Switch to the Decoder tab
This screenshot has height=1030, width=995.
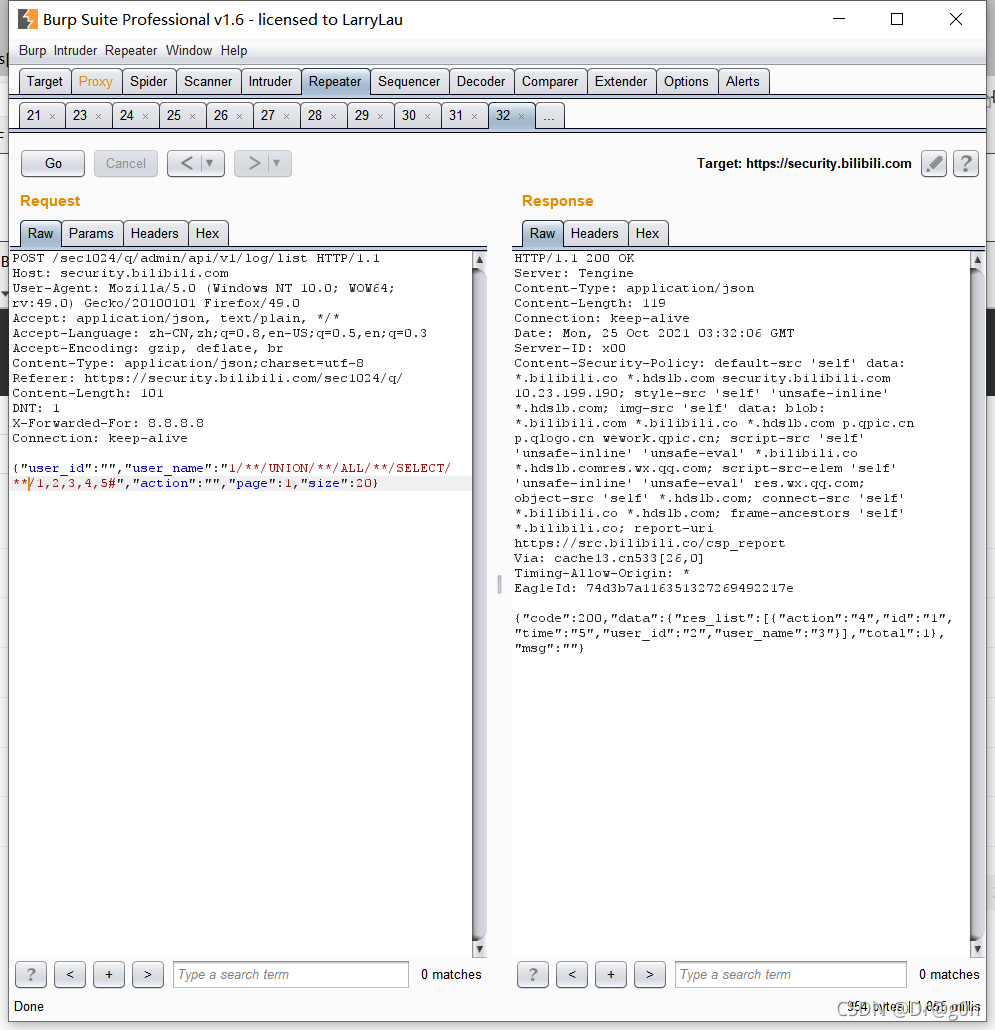[x=481, y=81]
